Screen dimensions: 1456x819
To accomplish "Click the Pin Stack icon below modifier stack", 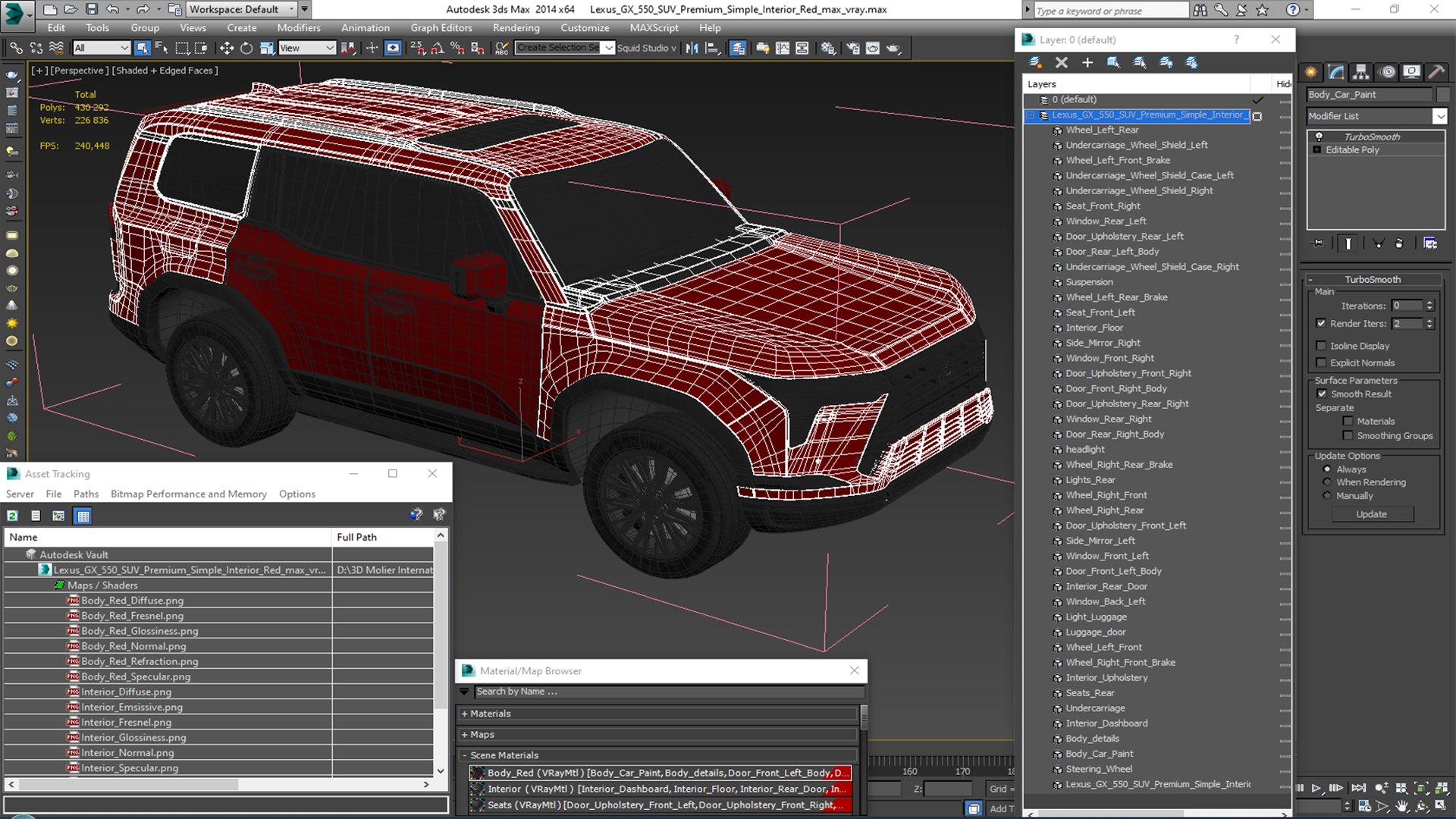I will point(1318,243).
